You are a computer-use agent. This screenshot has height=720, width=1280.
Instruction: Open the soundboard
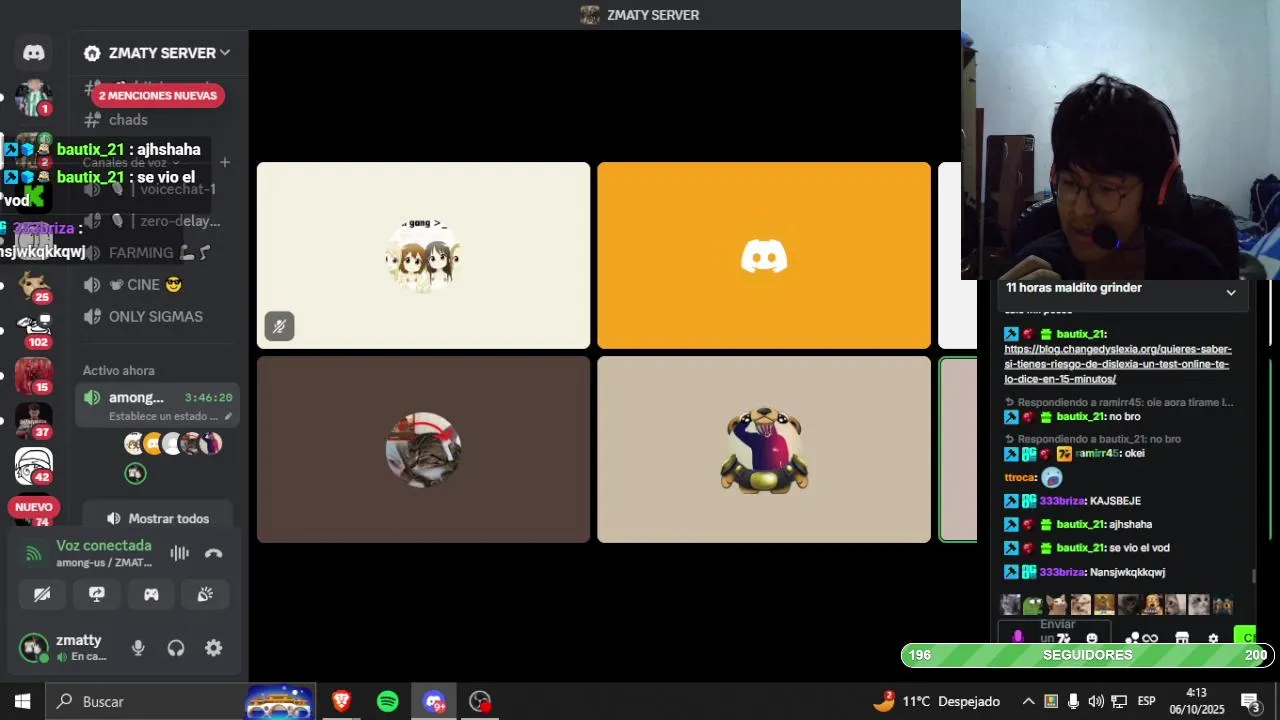205,594
